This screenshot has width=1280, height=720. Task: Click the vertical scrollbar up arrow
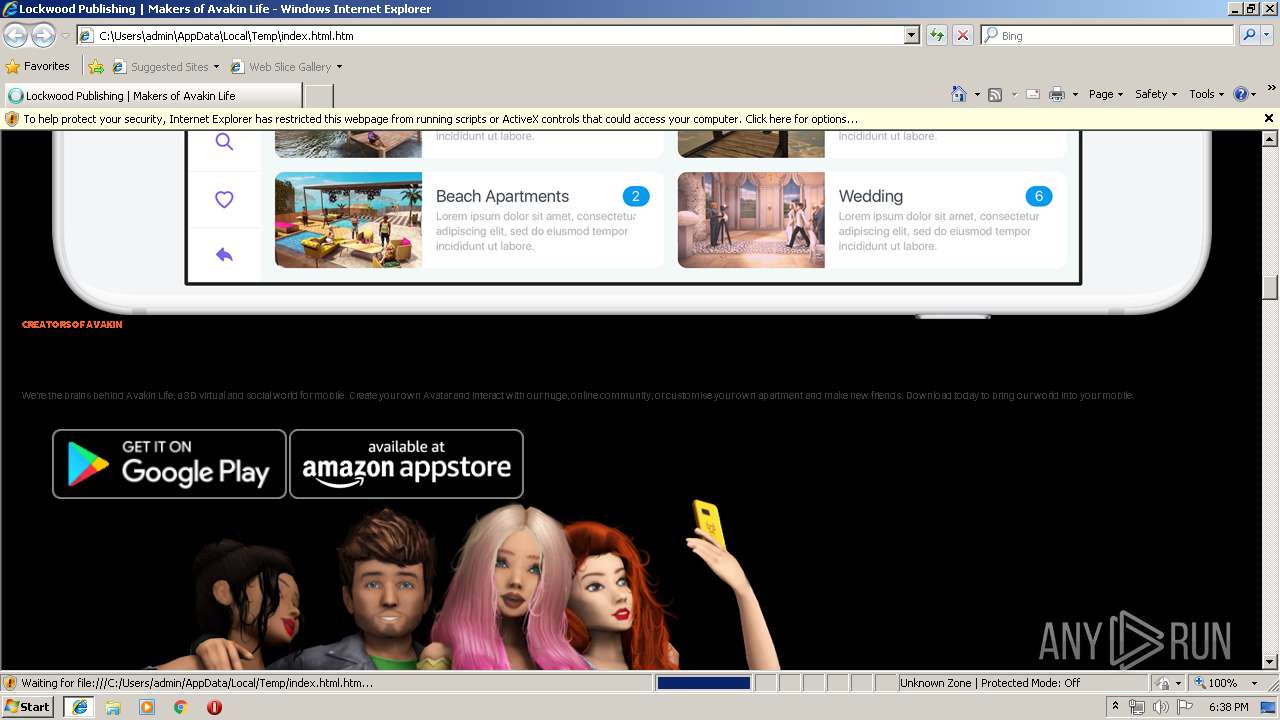coord(1270,138)
